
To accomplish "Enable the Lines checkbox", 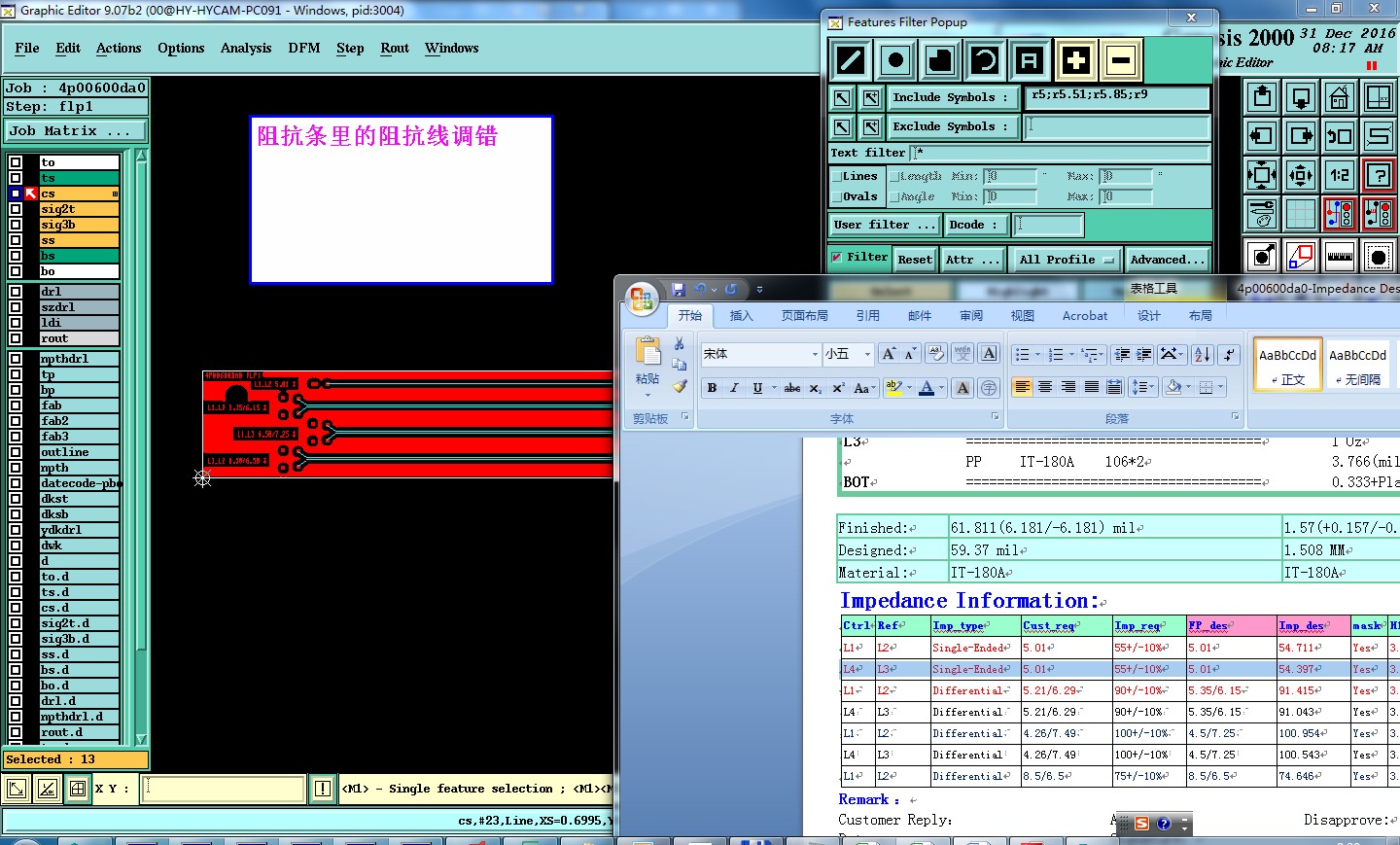I will (x=836, y=176).
